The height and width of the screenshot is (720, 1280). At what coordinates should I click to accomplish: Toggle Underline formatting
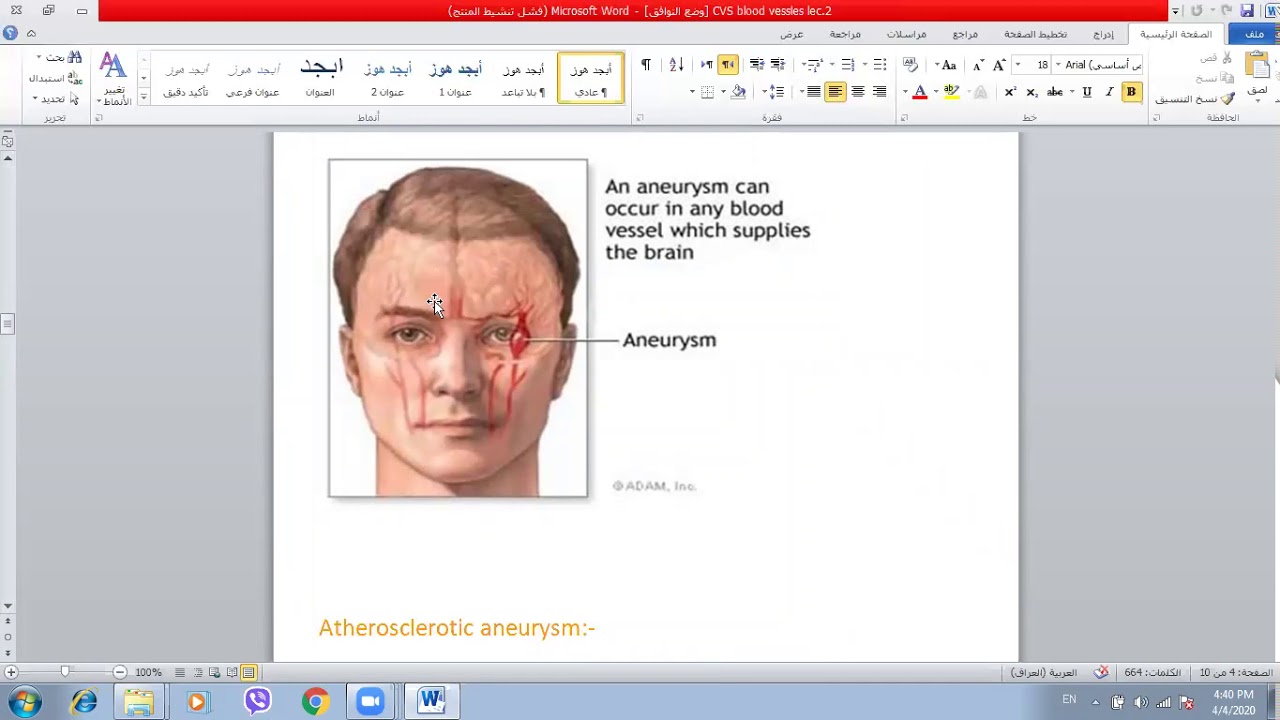point(1087,92)
